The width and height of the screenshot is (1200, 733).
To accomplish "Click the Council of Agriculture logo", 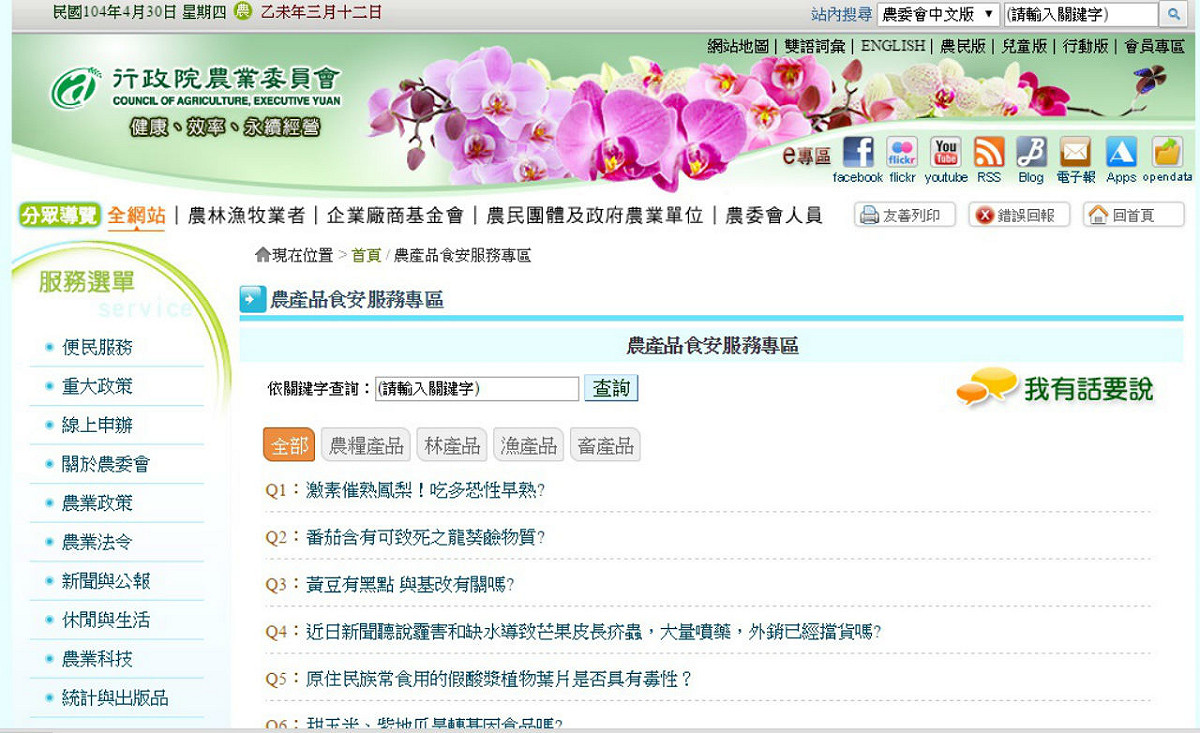I will point(196,88).
